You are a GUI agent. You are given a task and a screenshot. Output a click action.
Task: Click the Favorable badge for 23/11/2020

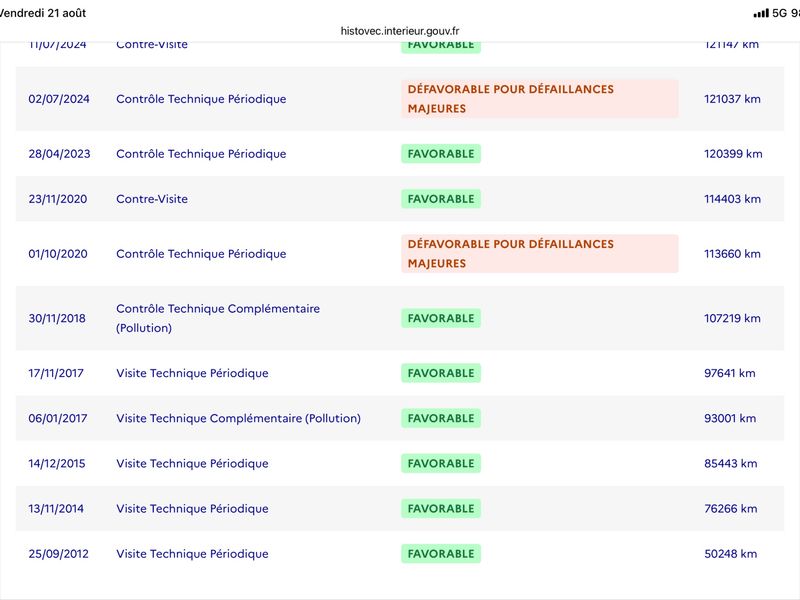[441, 199]
